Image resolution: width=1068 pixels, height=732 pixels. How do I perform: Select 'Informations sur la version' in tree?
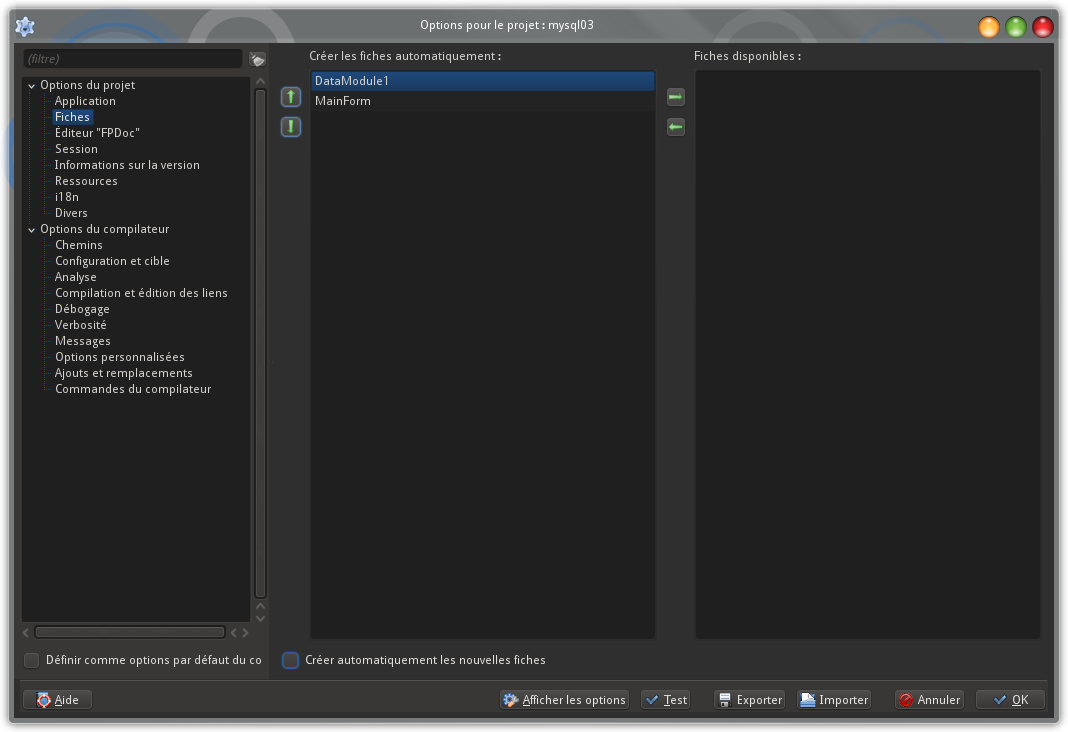(x=127, y=165)
